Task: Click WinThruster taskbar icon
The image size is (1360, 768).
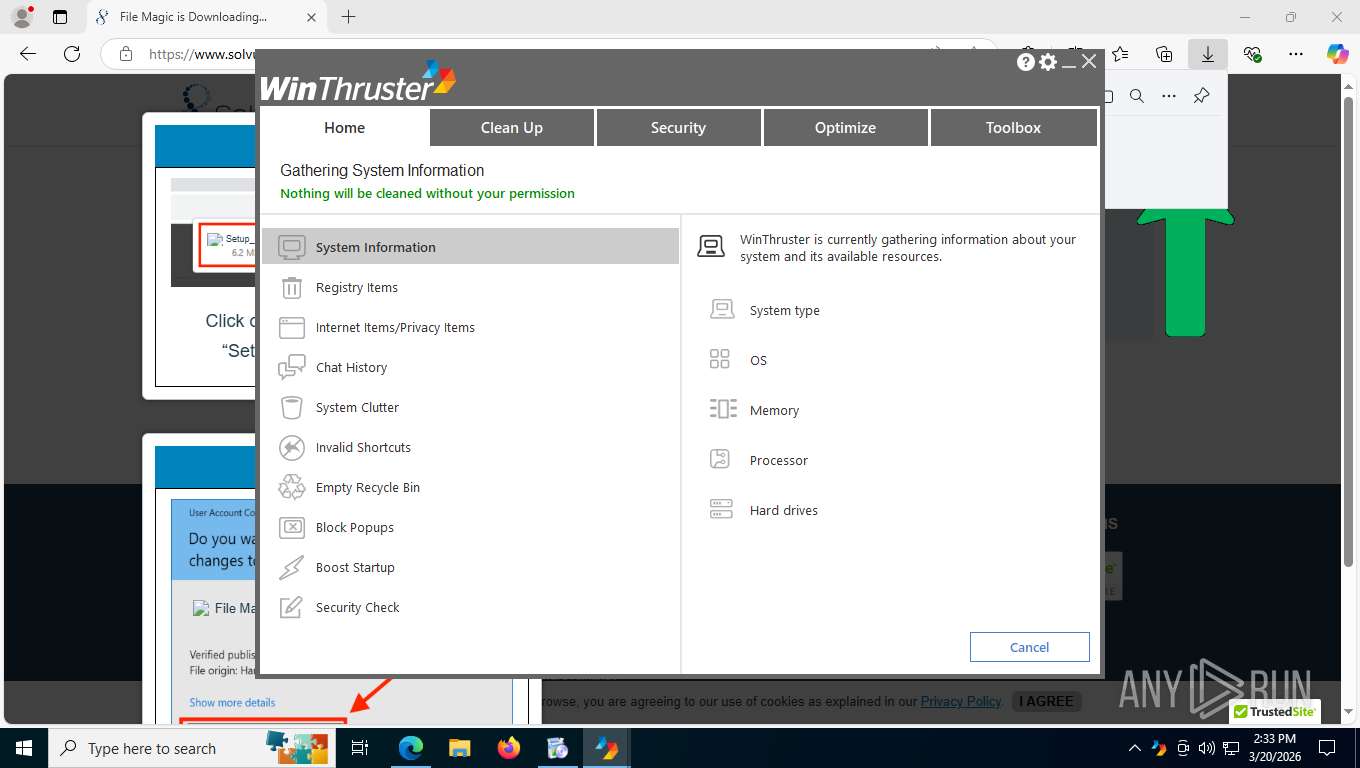Action: pos(607,748)
